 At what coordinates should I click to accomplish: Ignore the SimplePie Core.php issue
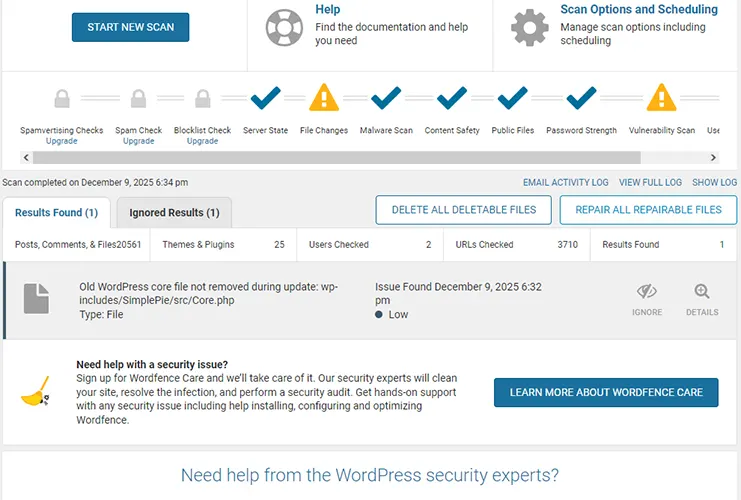(647, 300)
